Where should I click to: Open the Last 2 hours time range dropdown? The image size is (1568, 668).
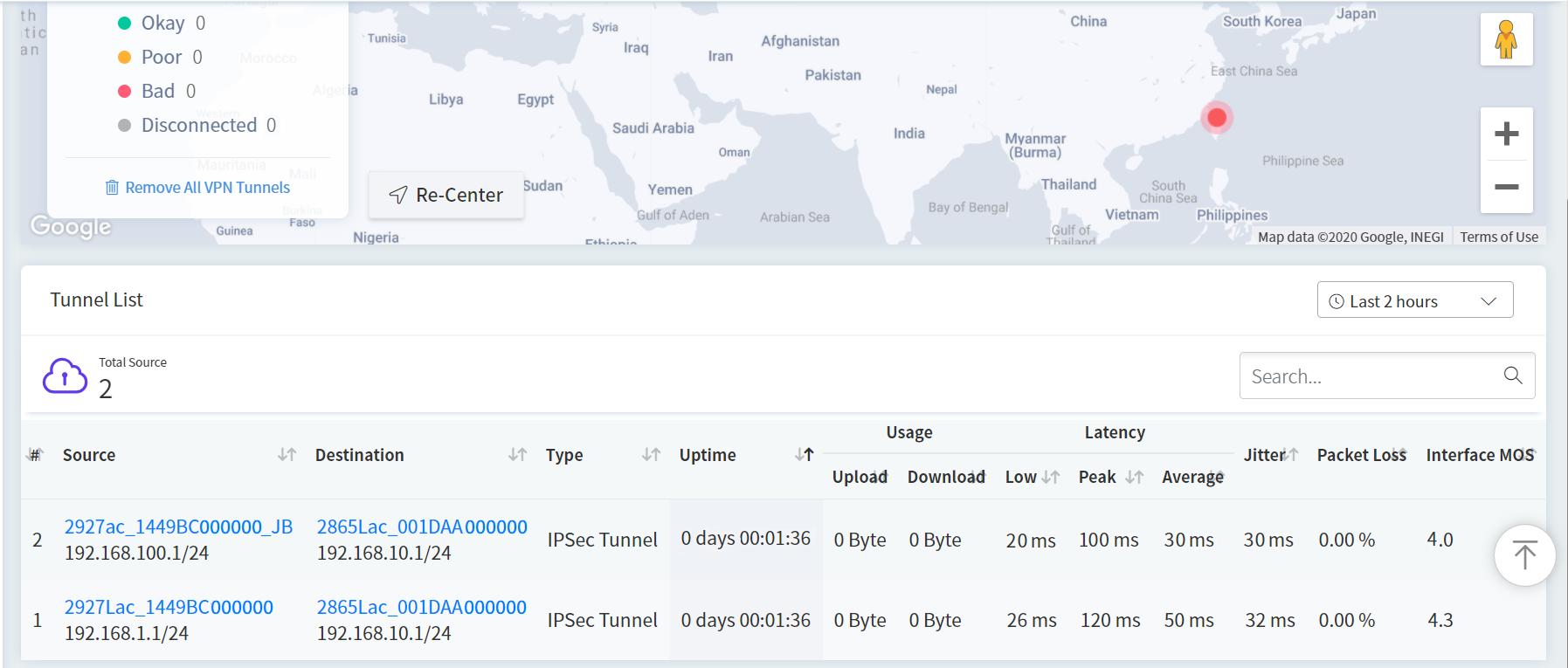point(1414,300)
